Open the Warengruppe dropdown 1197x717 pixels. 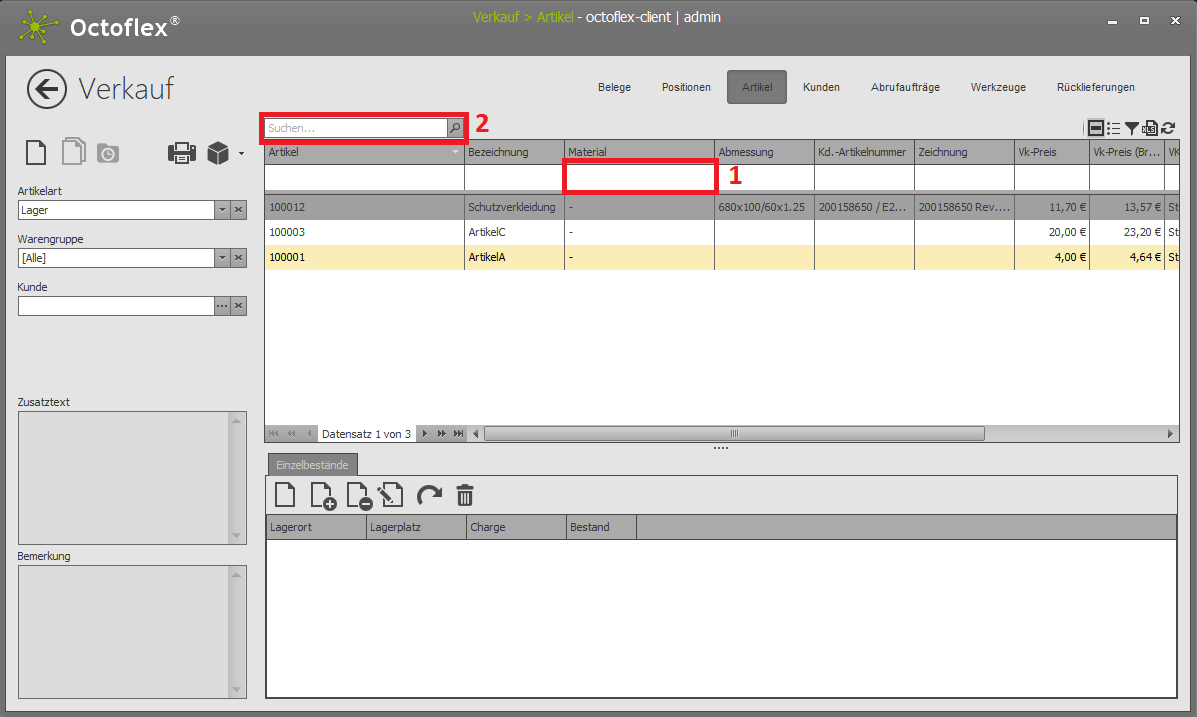click(x=222, y=258)
